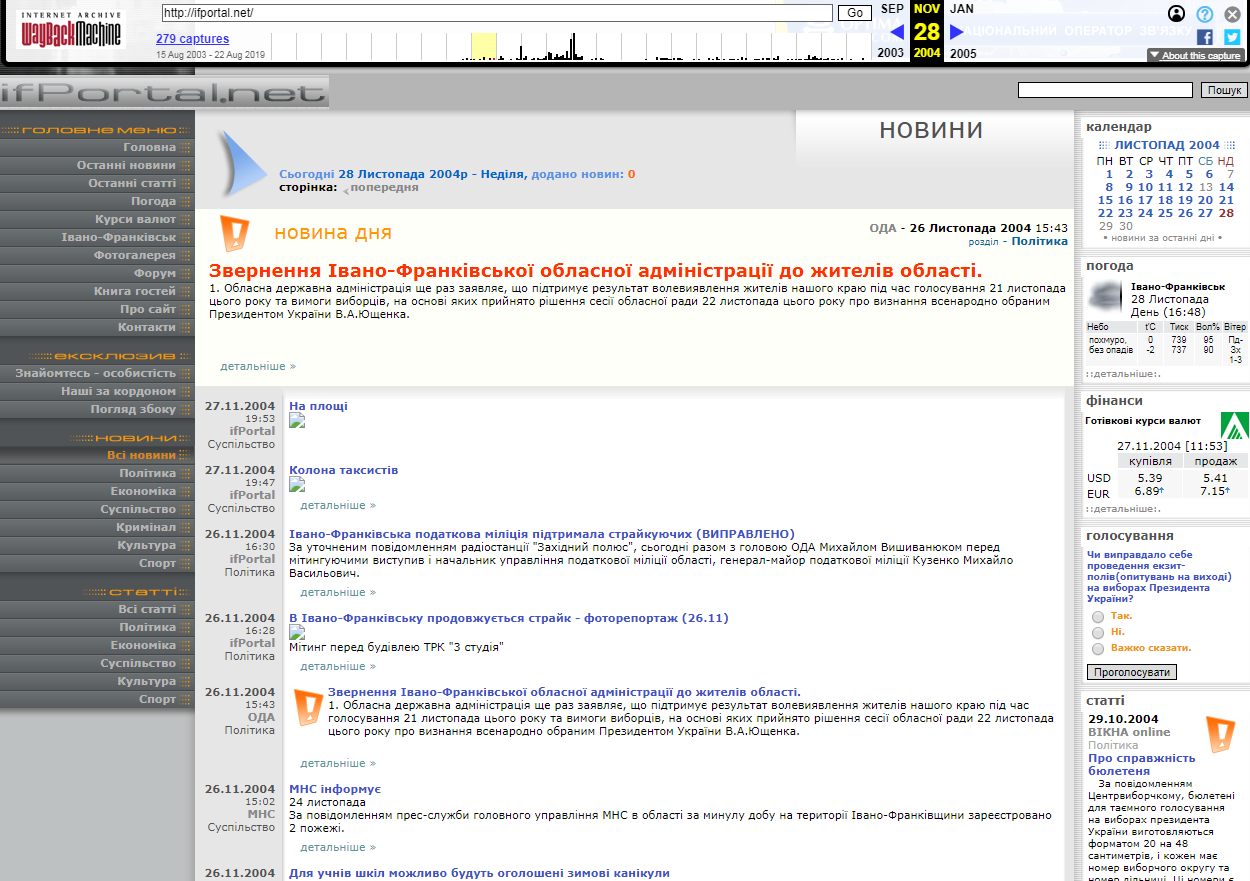
Task: Click the SEP month in Wayback toolbar
Action: tap(891, 9)
